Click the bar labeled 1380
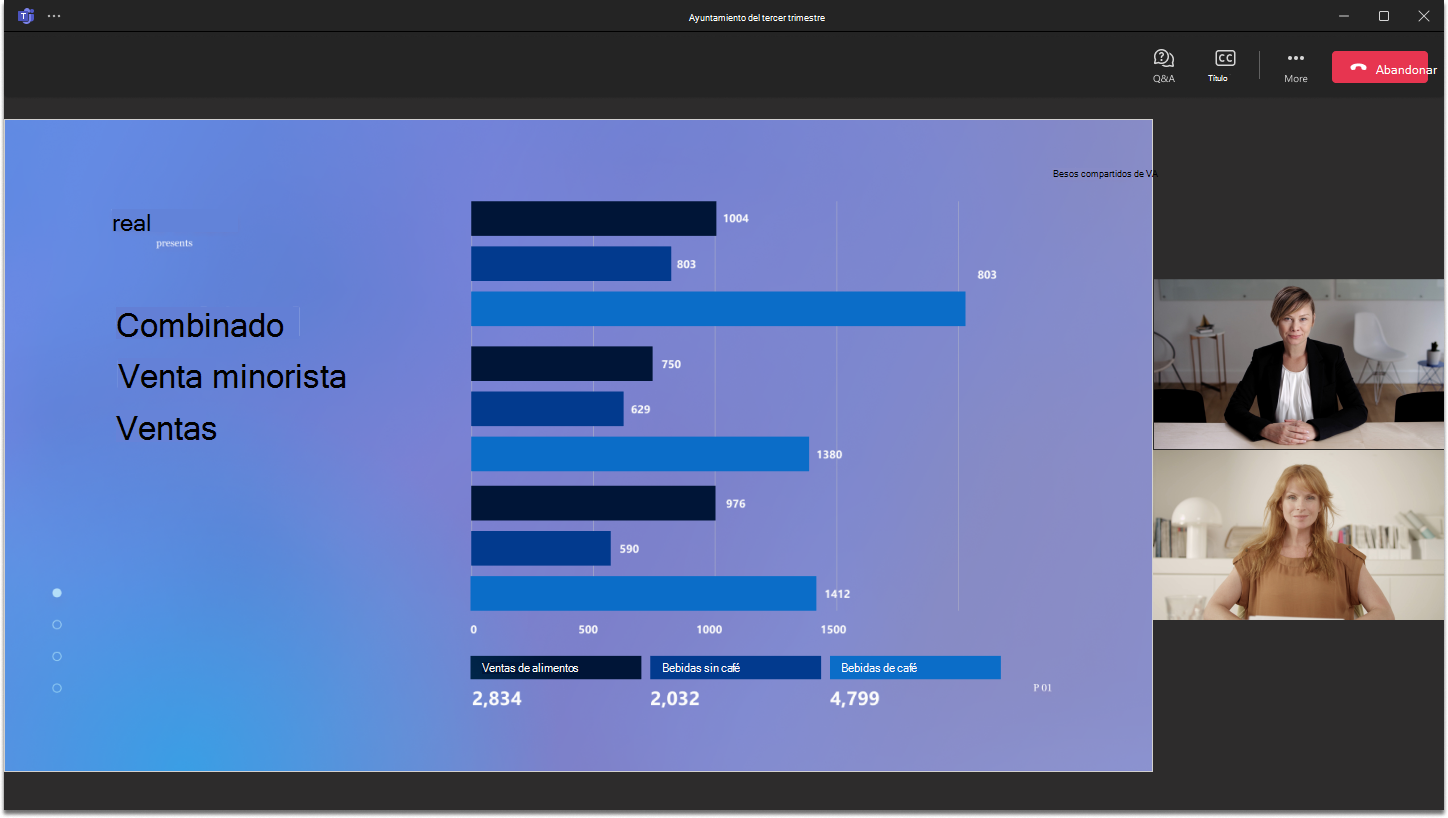Viewport: 1448px width, 818px height. pos(640,454)
